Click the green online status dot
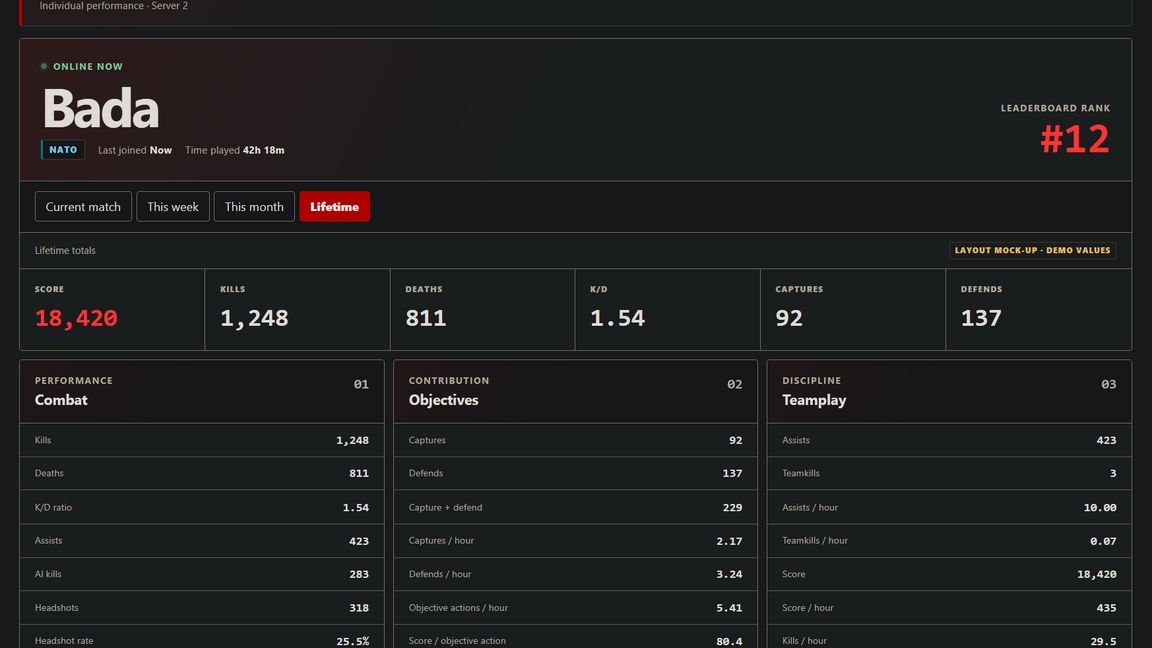Viewport: 1152px width, 648px height. point(44,66)
